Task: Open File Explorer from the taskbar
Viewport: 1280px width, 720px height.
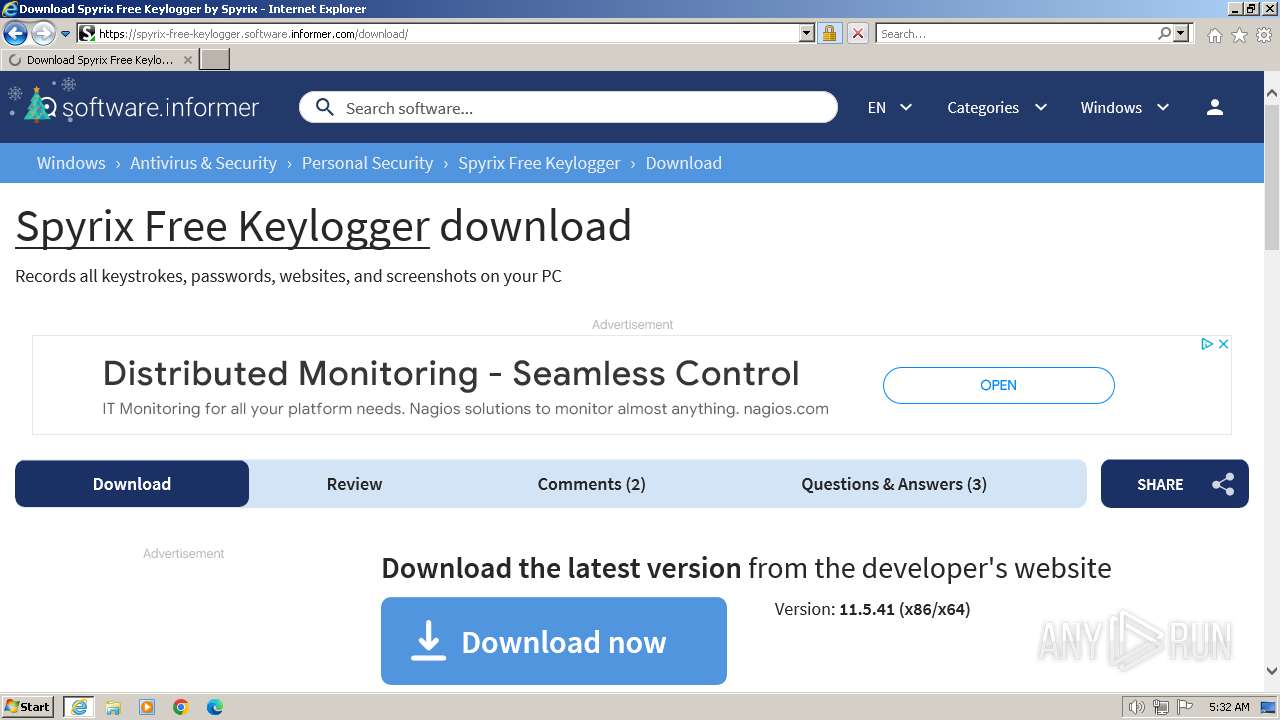Action: tap(113, 707)
